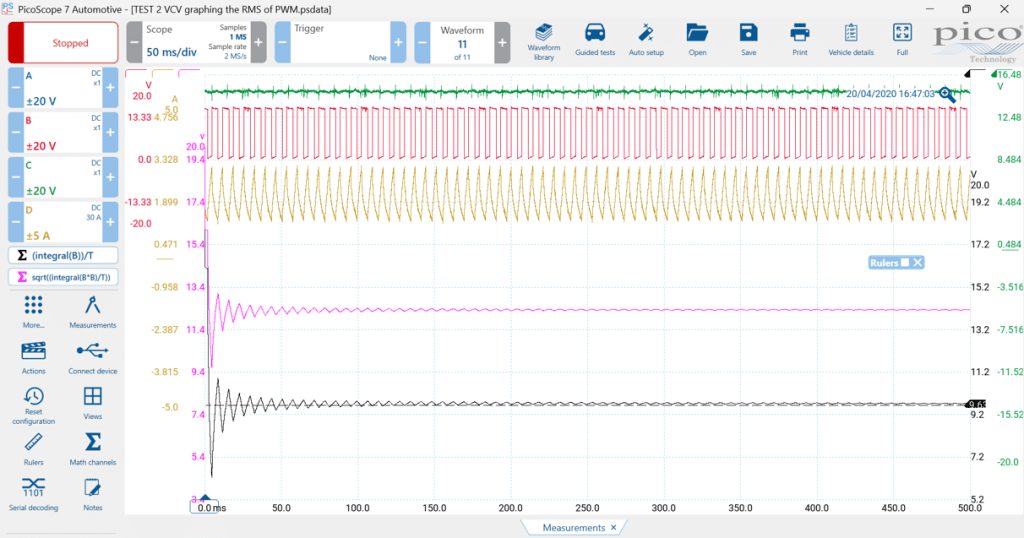The image size is (1024, 538).
Task: Go to next waveform buffer
Action: (502, 42)
